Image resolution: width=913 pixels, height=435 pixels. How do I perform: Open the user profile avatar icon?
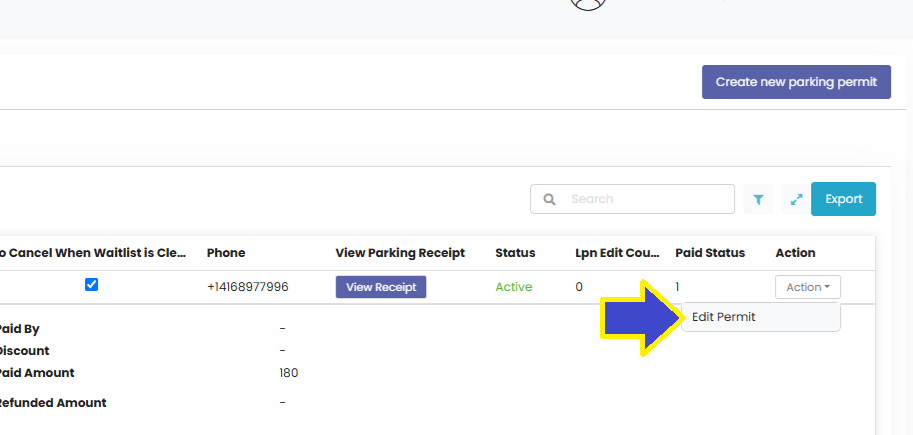(x=588, y=3)
